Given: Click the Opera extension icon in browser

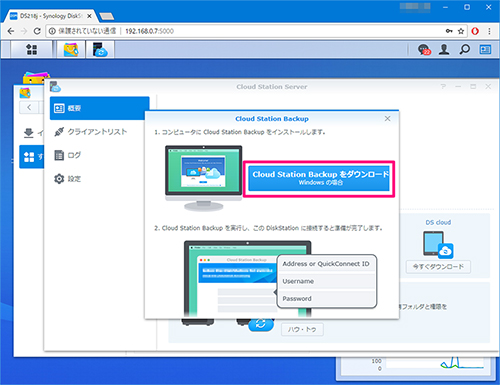Looking at the screenshot, I should (x=475, y=31).
